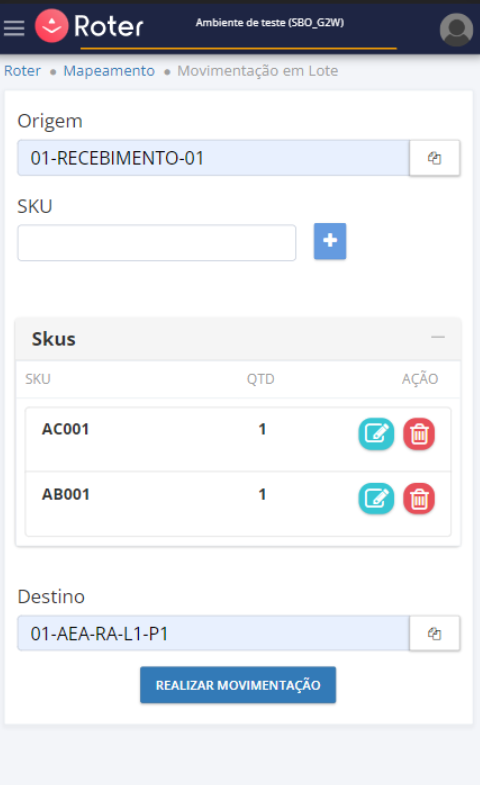Open the user profile avatar
480x785 pixels.
(456, 30)
